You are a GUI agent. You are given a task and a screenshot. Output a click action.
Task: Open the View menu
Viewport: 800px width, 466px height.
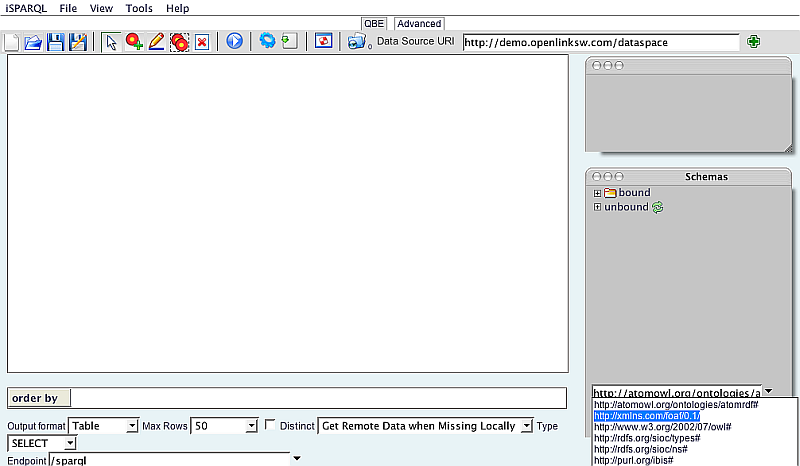[x=101, y=8]
